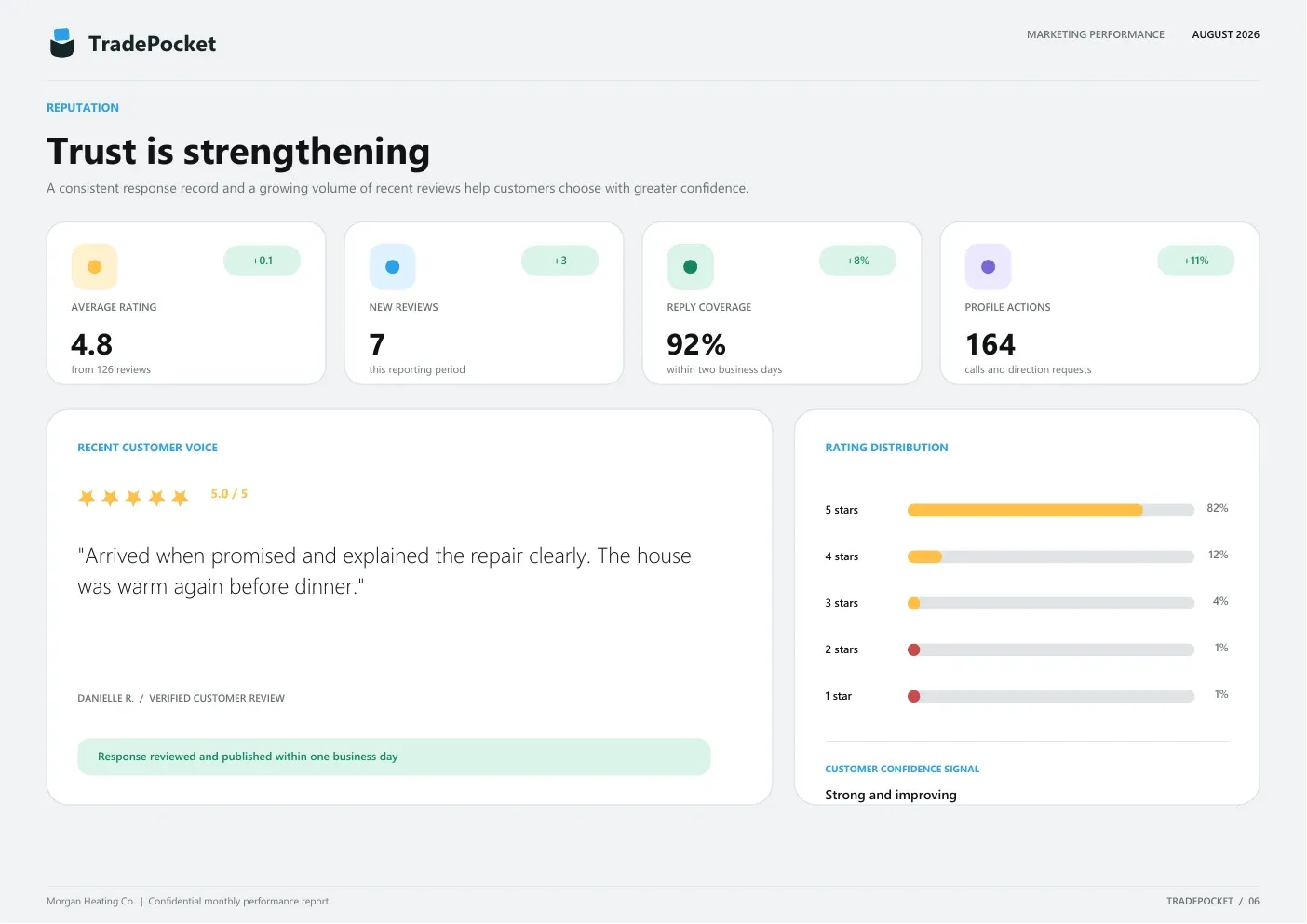
Task: Click 'from 126 reviews' caption
Action: click(111, 369)
